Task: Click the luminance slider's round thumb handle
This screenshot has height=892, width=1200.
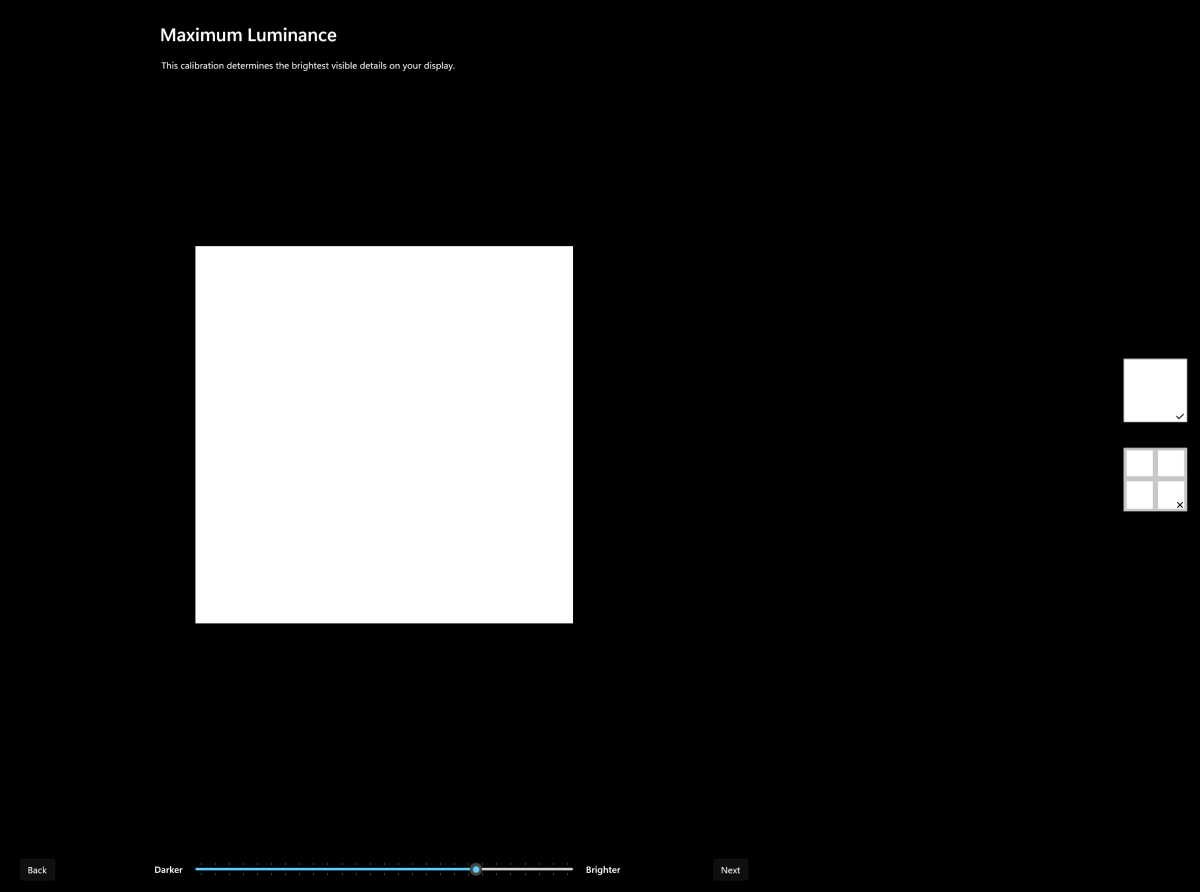Action: coord(476,869)
